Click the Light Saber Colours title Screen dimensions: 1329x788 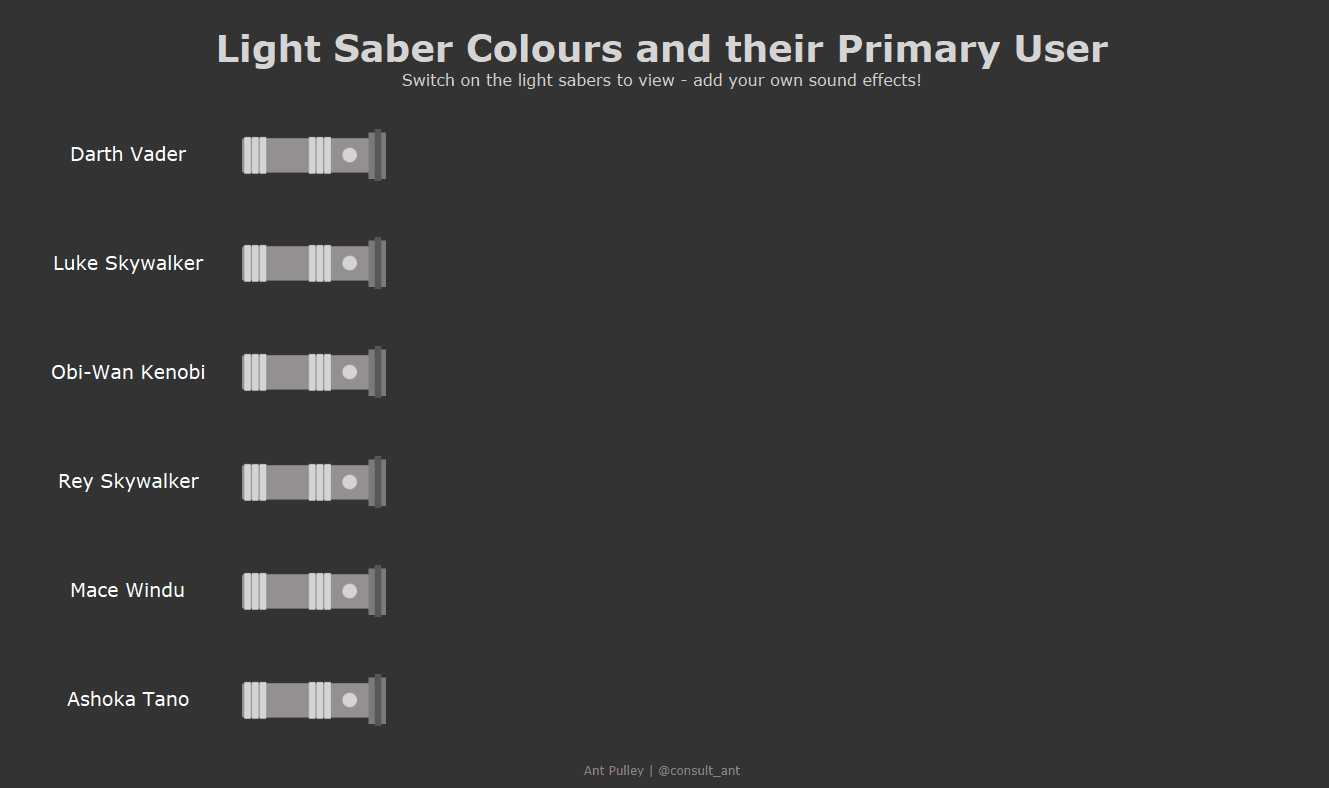(x=662, y=49)
